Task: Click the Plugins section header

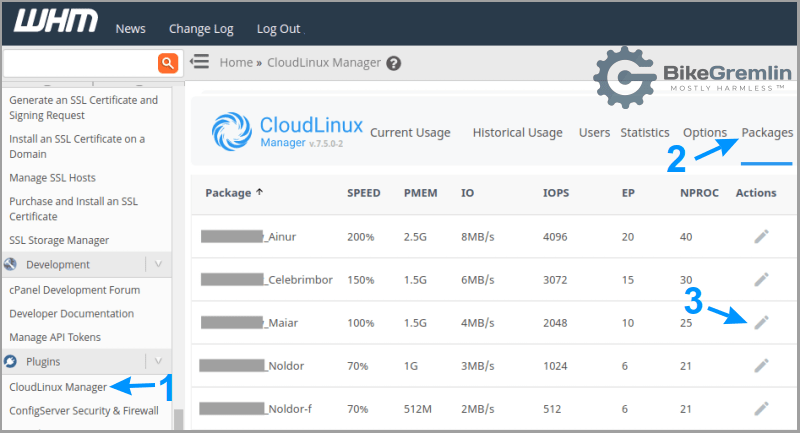Action: click(87, 361)
